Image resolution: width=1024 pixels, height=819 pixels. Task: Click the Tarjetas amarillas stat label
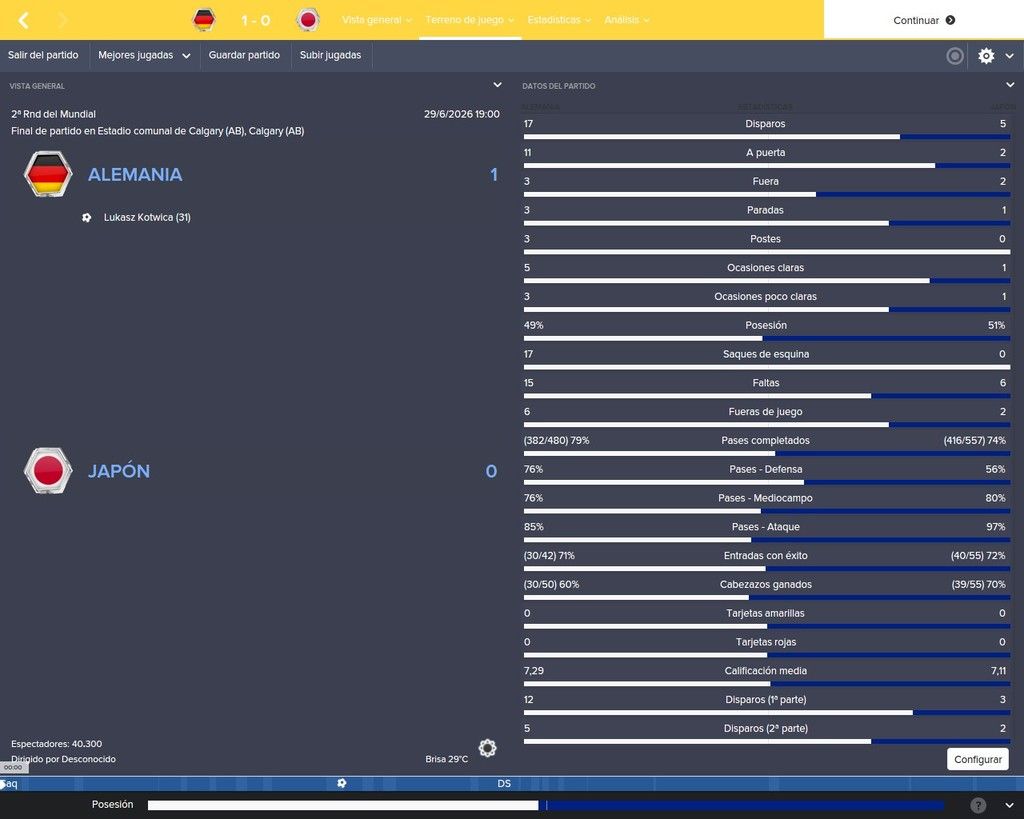point(765,613)
